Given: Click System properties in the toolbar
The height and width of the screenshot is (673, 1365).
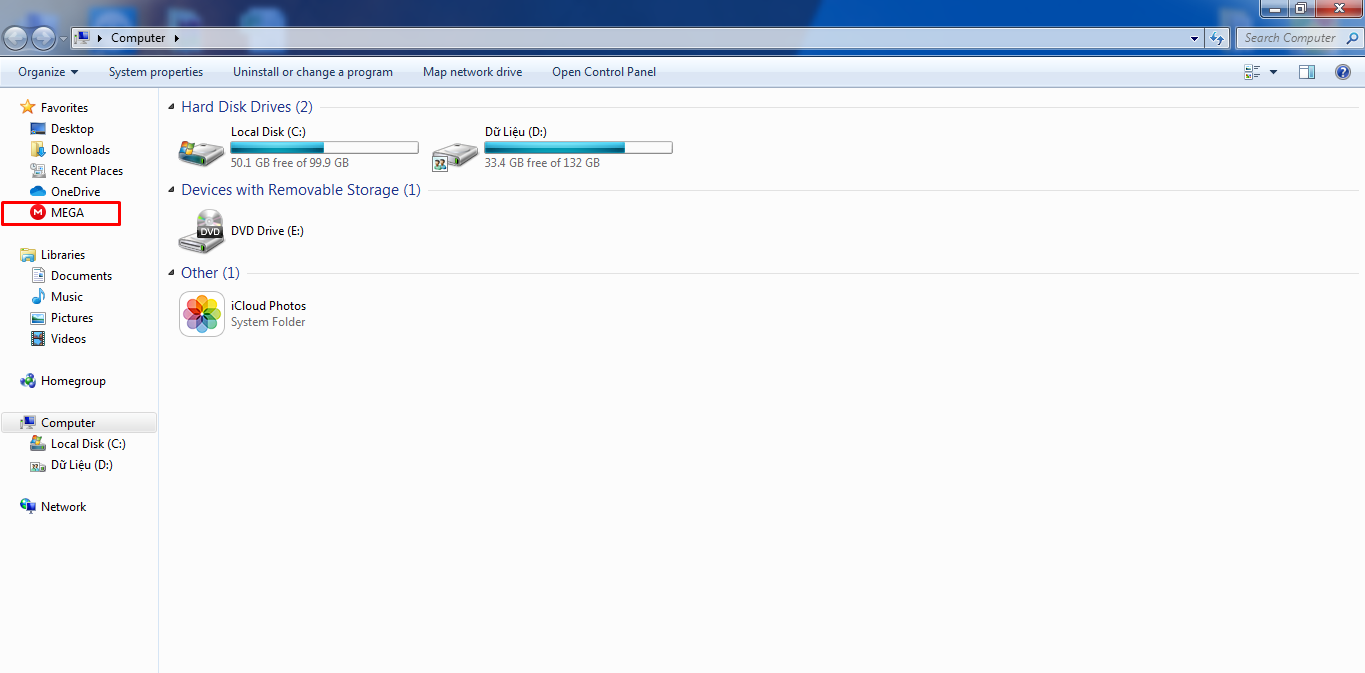Looking at the screenshot, I should pos(156,72).
